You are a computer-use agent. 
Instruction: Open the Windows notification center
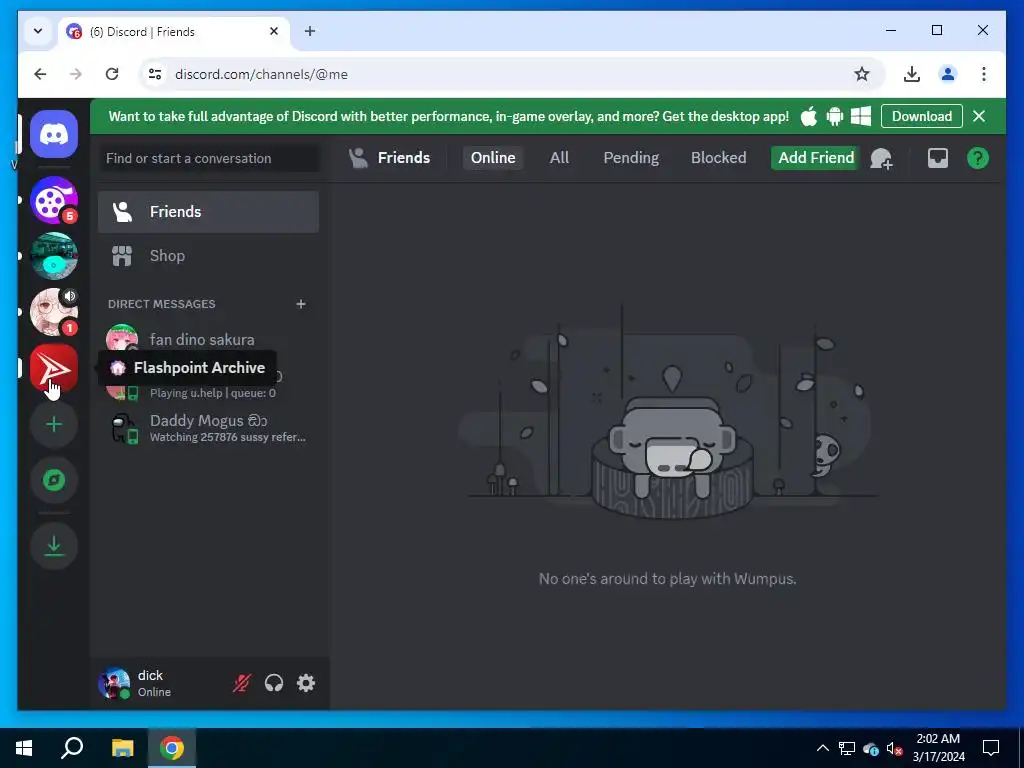click(991, 748)
